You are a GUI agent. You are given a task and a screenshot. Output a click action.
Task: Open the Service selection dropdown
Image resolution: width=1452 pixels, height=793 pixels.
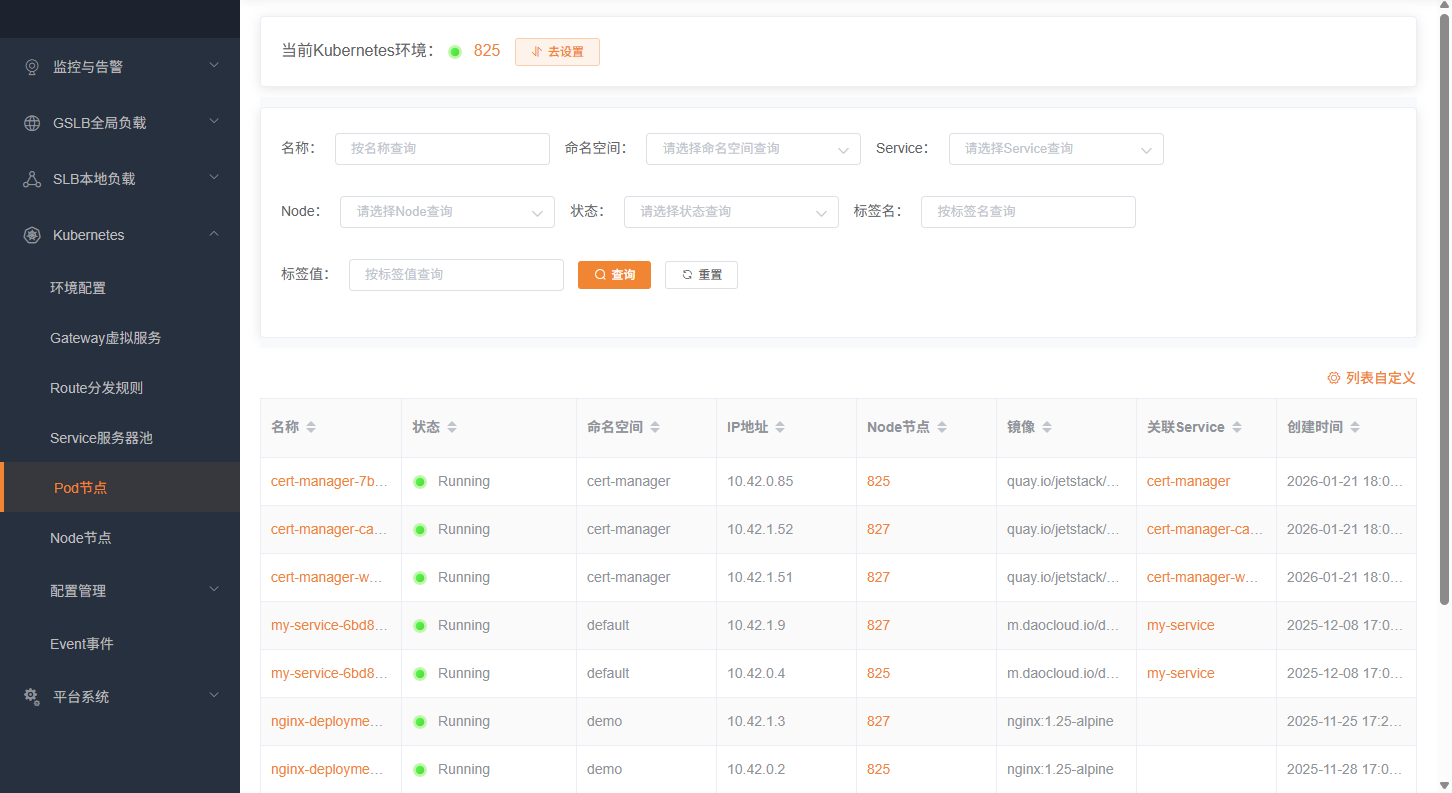[x=1055, y=149]
